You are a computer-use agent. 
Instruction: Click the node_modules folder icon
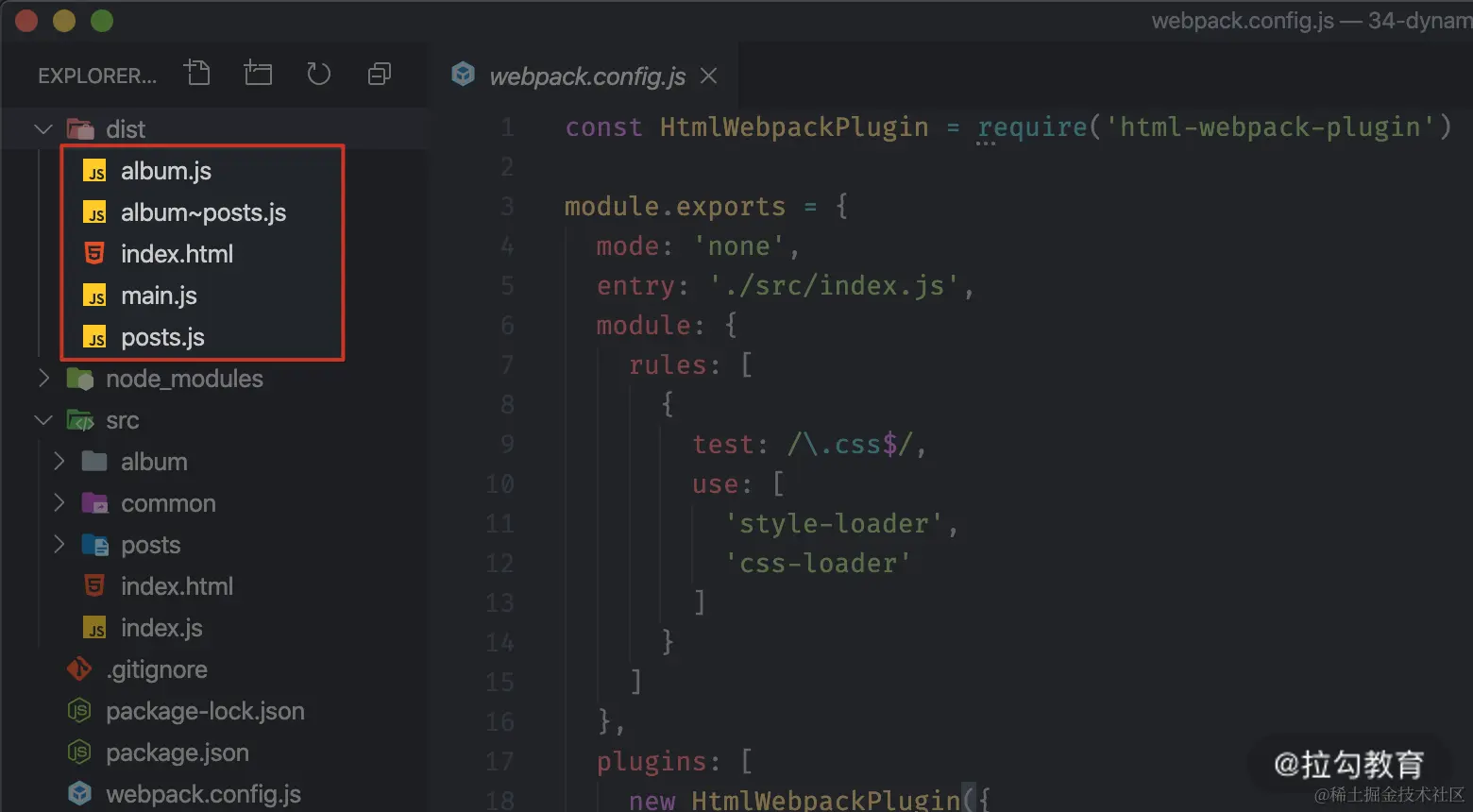pos(80,379)
